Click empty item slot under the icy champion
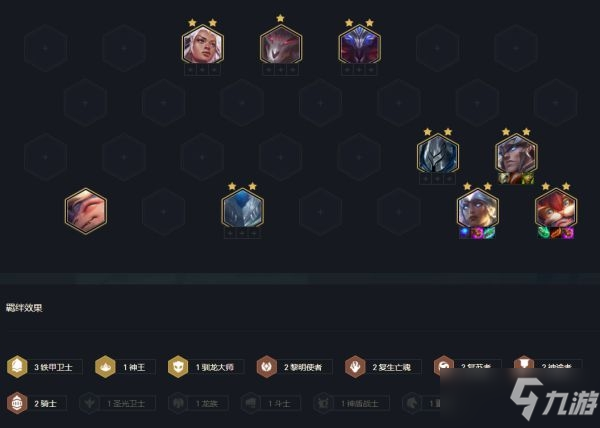 [242, 233]
